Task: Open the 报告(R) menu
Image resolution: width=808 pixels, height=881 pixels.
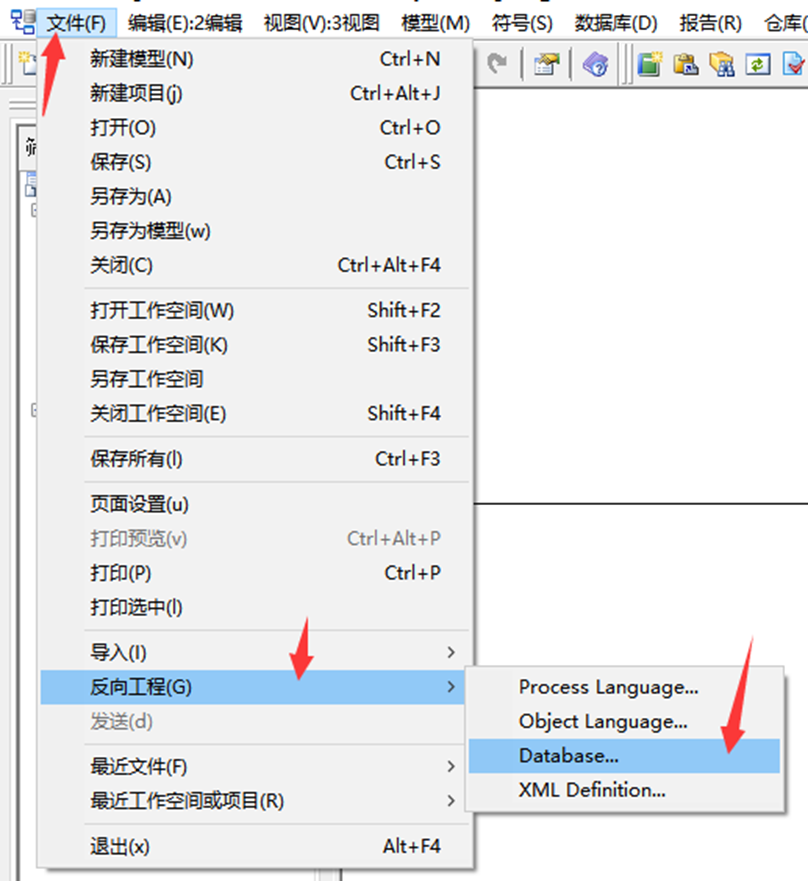Action: [710, 23]
